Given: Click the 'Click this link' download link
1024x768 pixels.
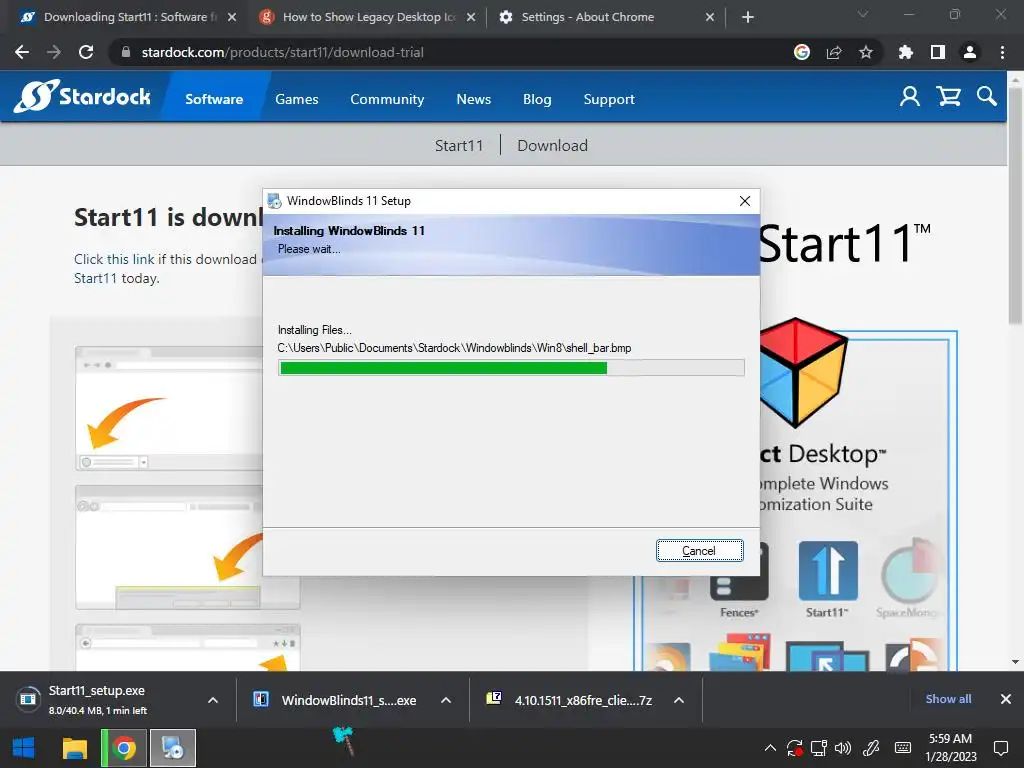Looking at the screenshot, I should tap(114, 259).
